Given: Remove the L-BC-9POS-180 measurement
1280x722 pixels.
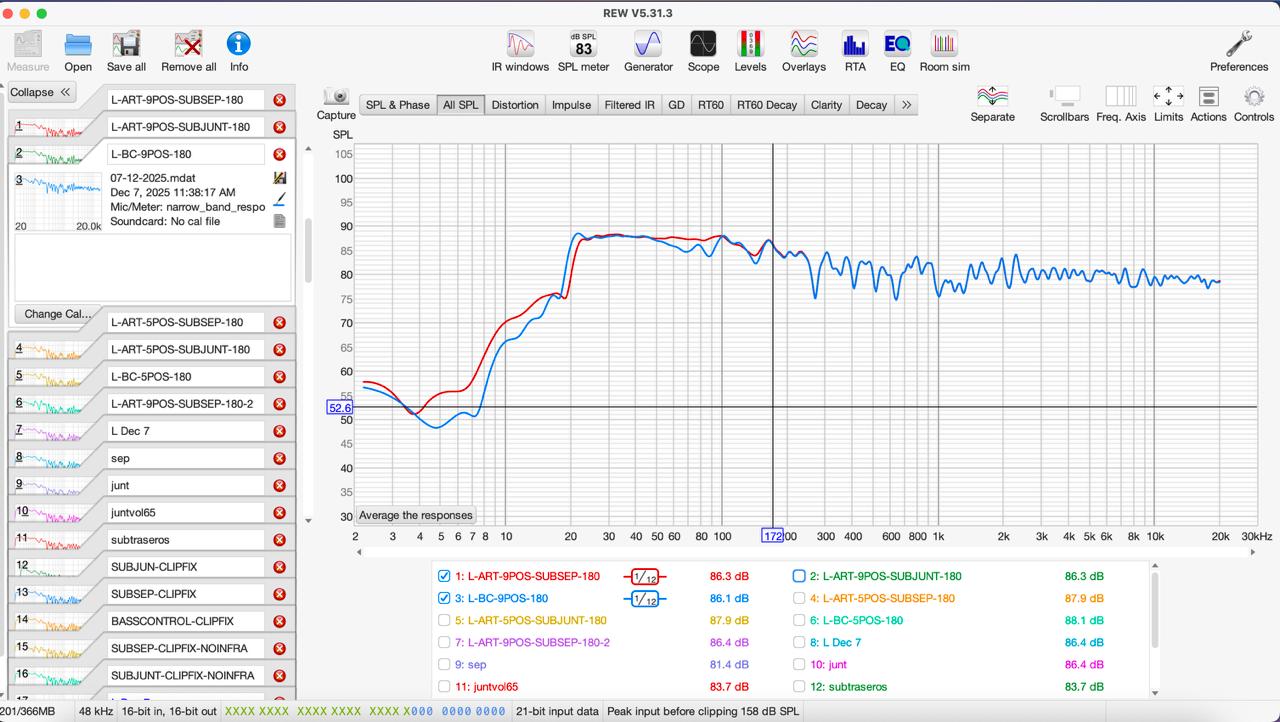Looking at the screenshot, I should [280, 154].
